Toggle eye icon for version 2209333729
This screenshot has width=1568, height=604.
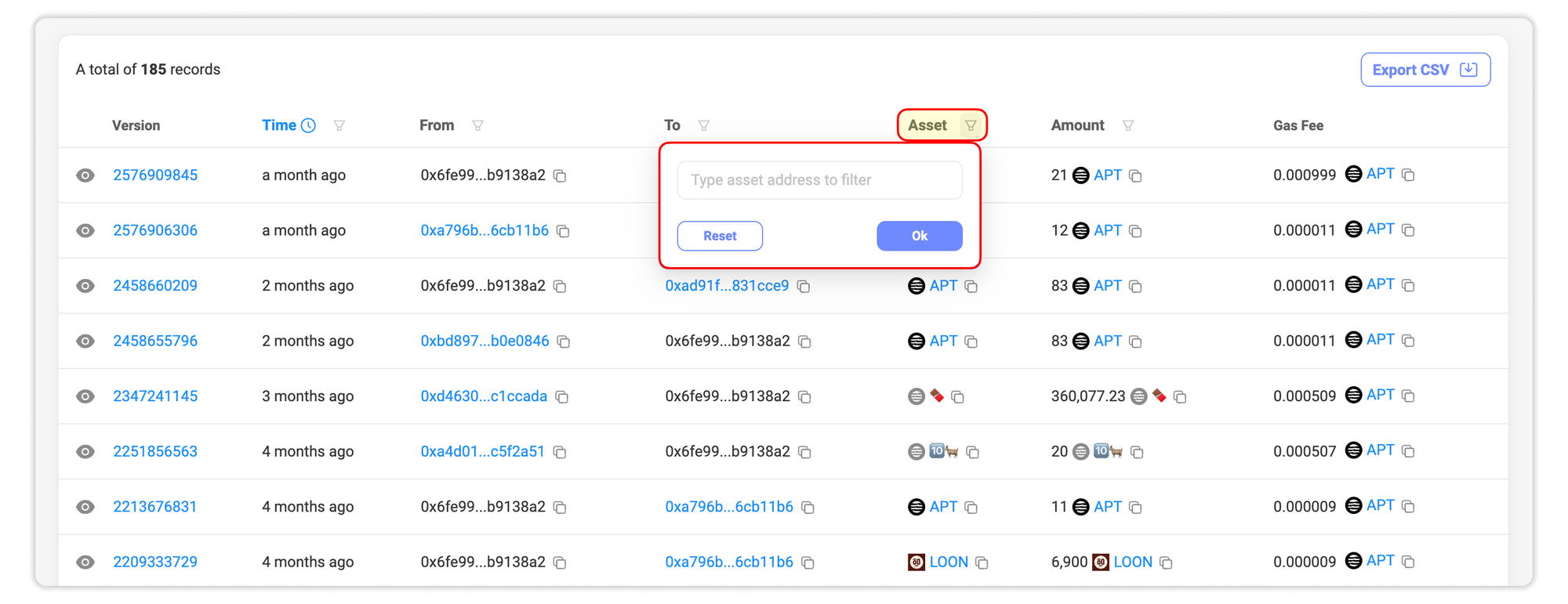click(x=85, y=562)
